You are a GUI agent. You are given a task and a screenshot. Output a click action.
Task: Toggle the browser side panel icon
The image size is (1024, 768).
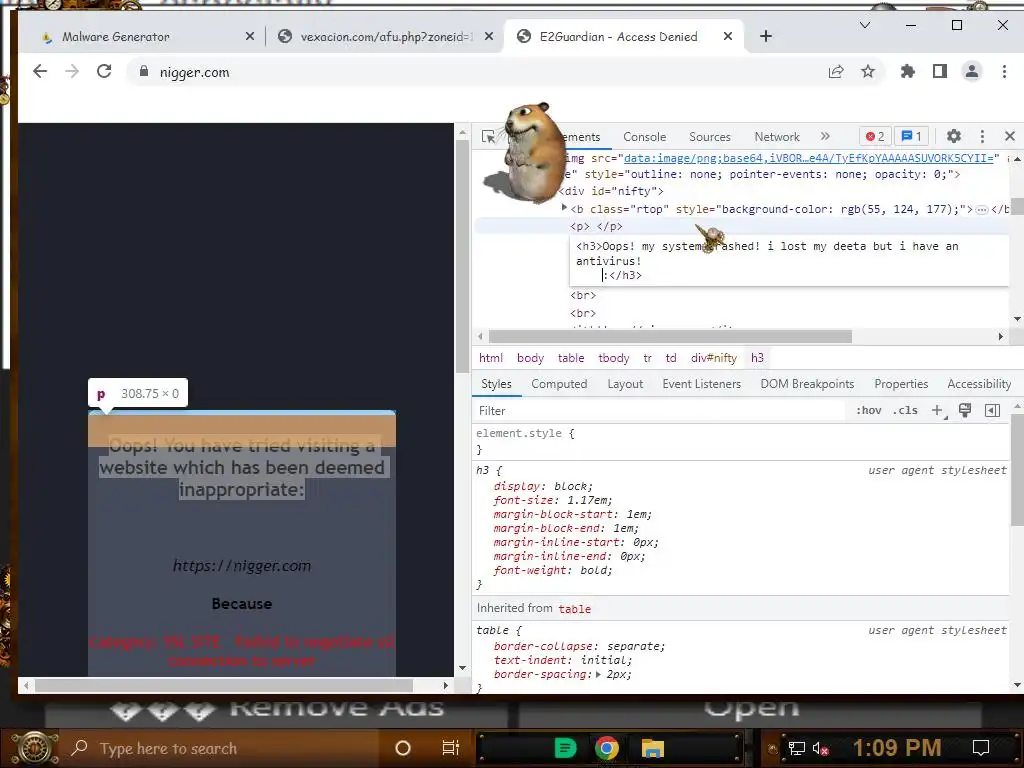pos(940,71)
